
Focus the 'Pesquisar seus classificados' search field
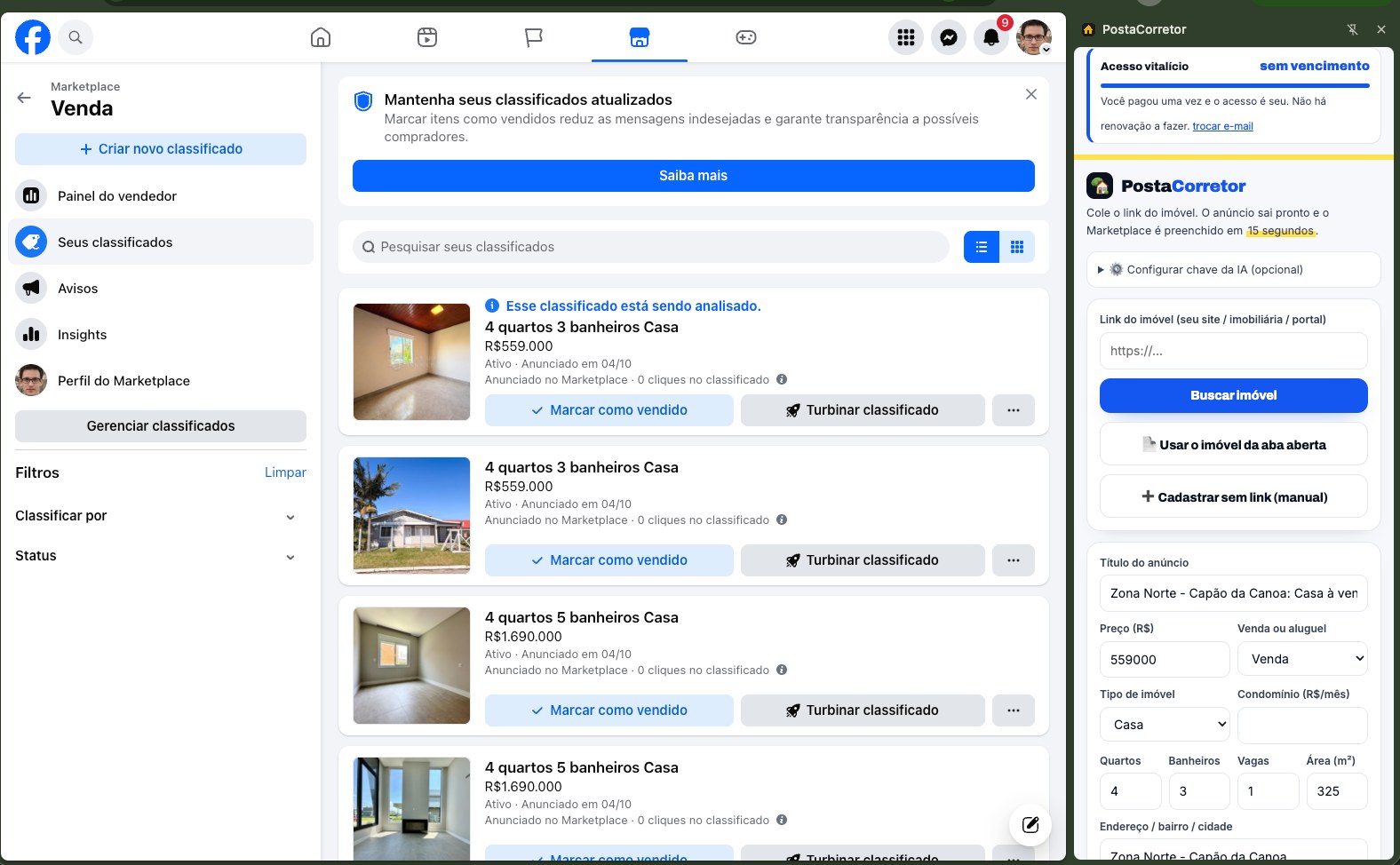[x=651, y=247]
